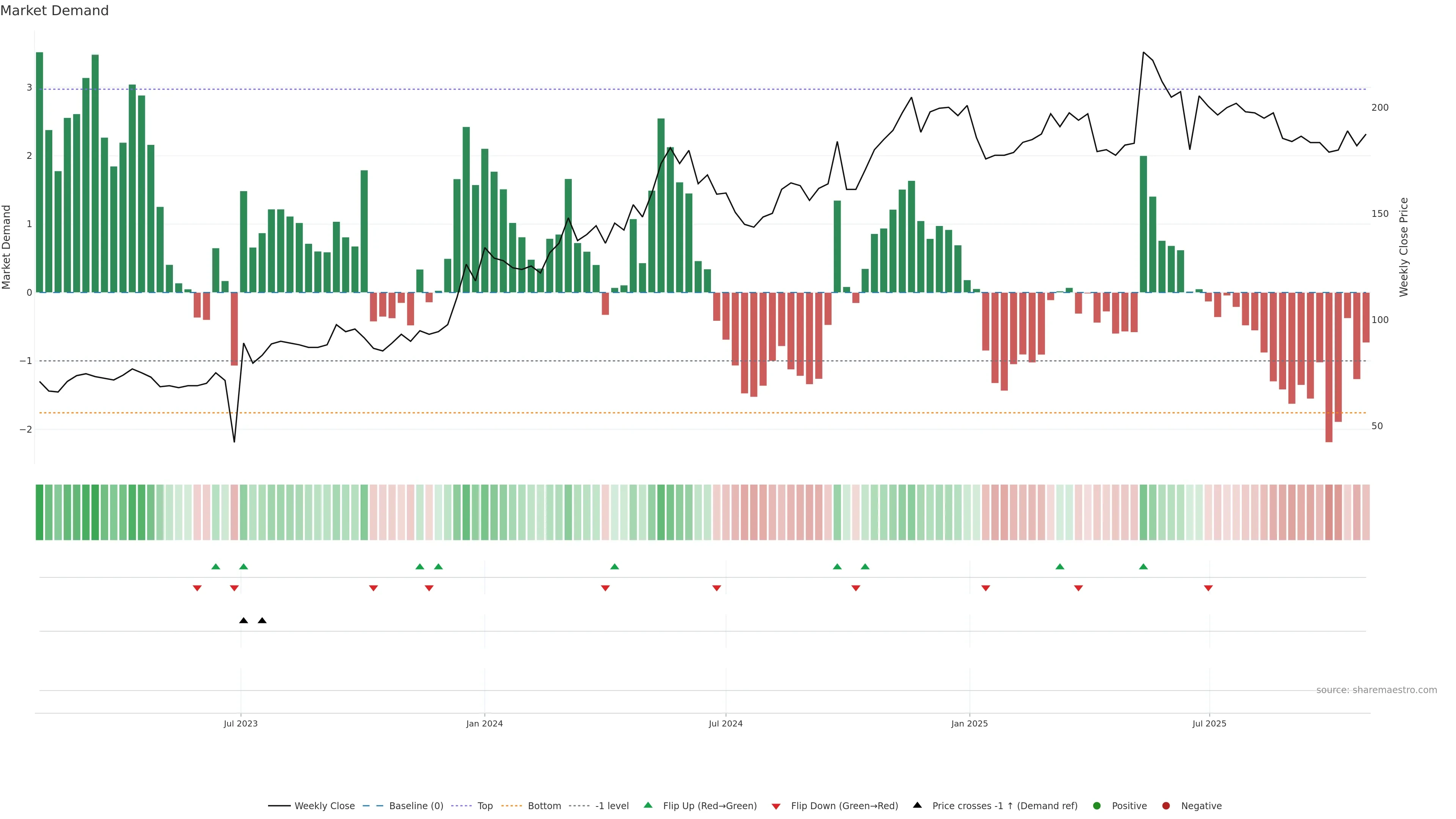Toggle the -1 level legend entry
Image resolution: width=1456 pixels, height=819 pixels.
[612, 805]
